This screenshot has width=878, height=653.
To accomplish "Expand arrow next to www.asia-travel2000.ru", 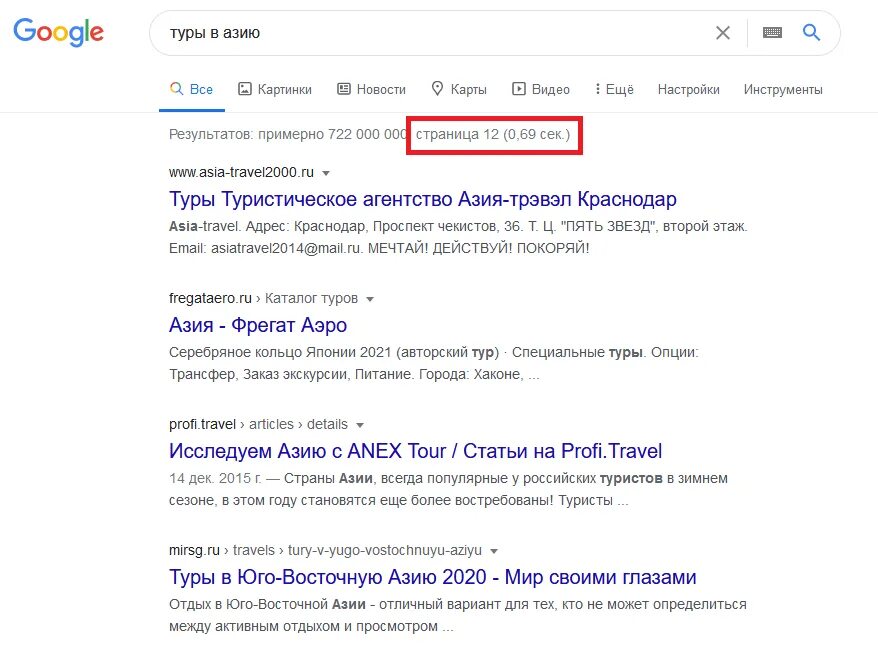I will (326, 173).
